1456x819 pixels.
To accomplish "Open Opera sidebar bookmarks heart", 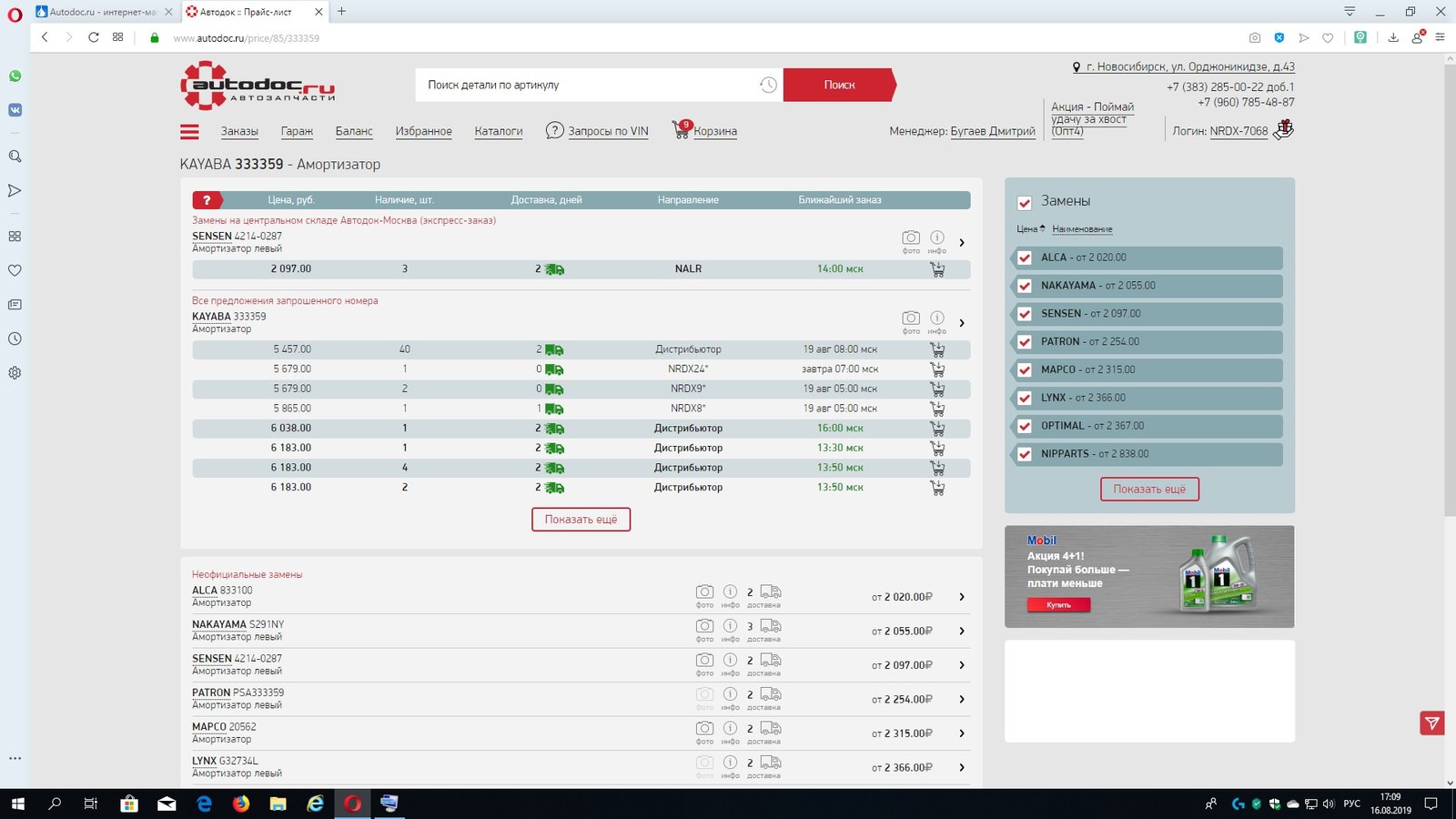I will point(15,270).
